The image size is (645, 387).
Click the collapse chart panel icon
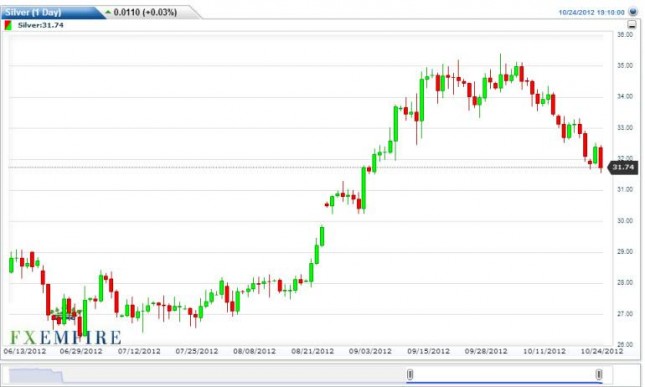[x=631, y=24]
